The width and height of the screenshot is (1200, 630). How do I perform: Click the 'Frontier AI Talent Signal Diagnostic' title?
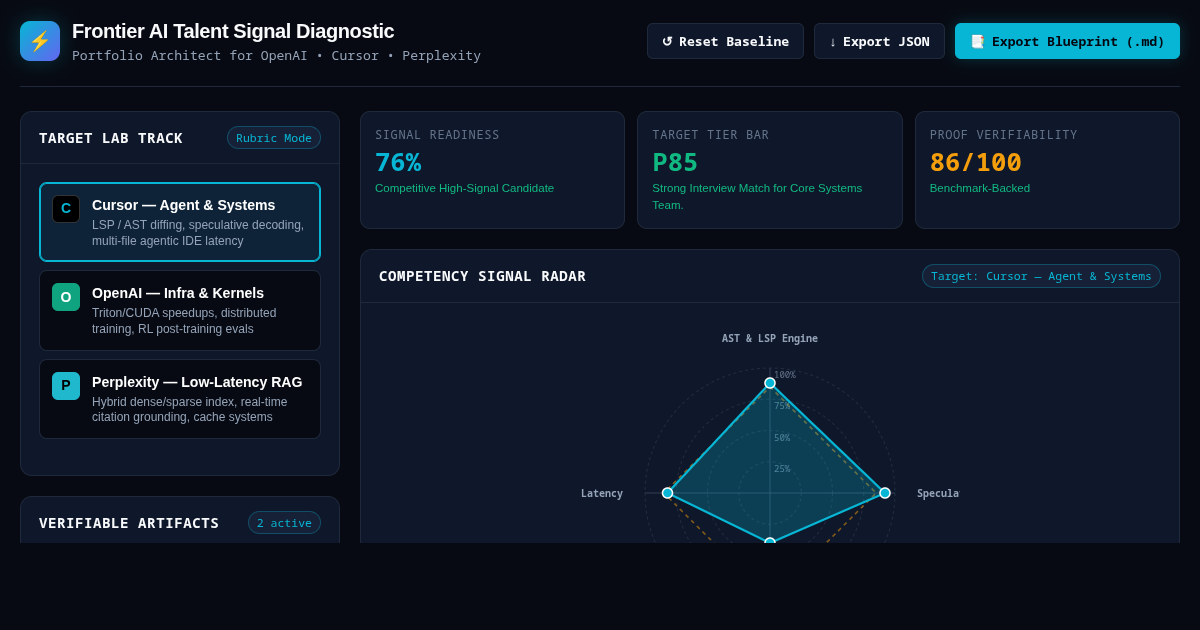pos(233,31)
